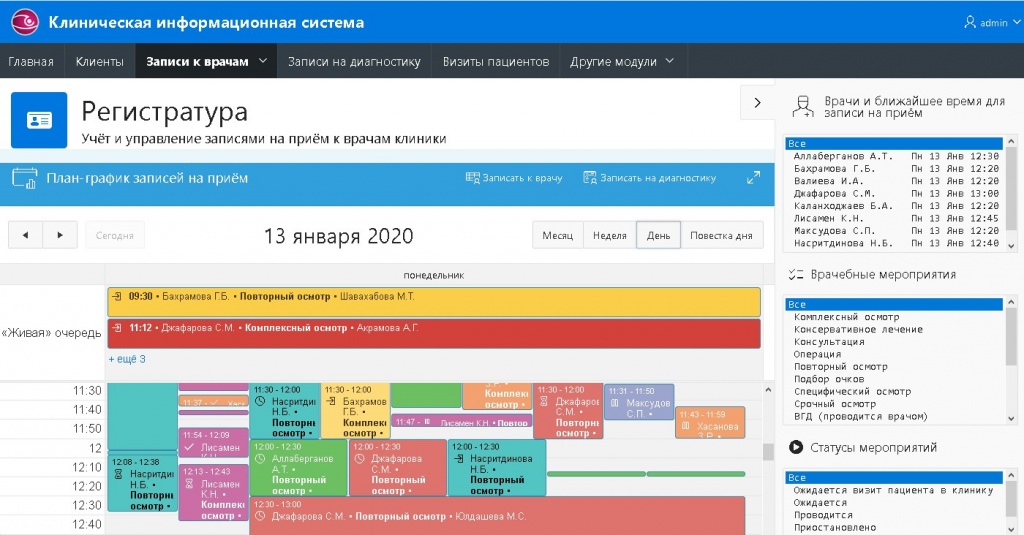Open the Клиенты menu item
This screenshot has height=535, width=1024.
click(x=99, y=61)
